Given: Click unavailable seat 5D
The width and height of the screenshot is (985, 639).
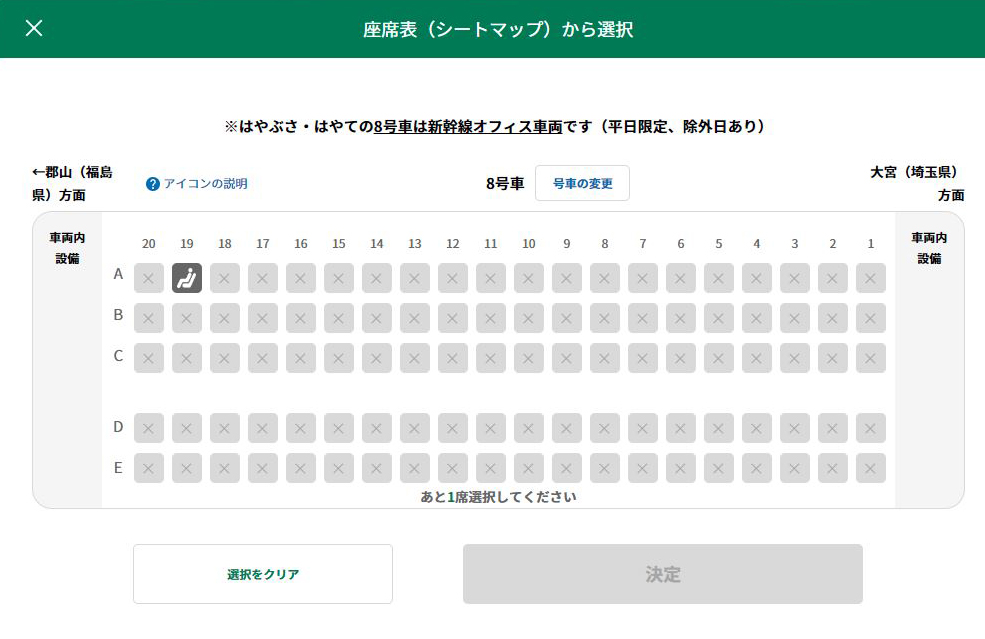Looking at the screenshot, I should pos(719,428).
